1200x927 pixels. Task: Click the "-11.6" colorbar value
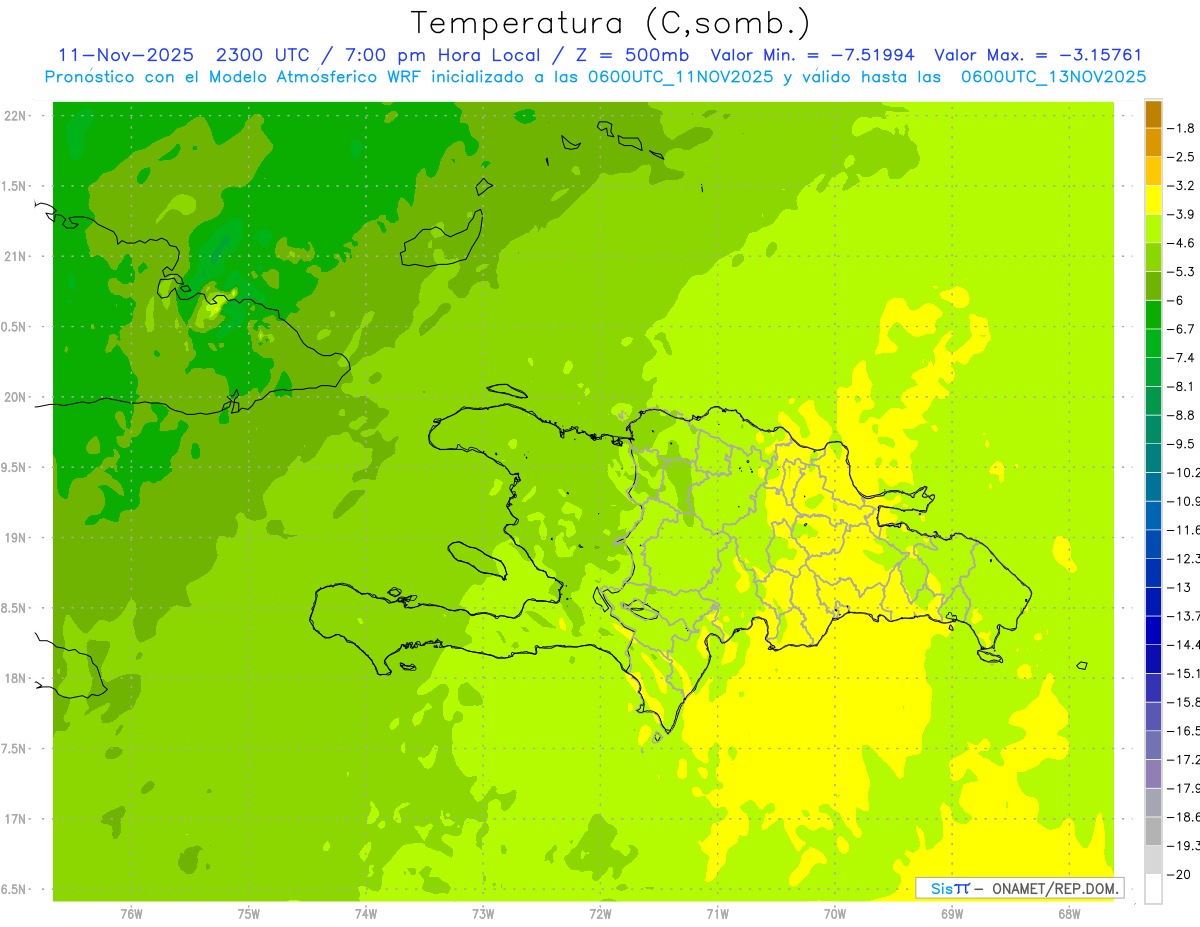(1185, 529)
